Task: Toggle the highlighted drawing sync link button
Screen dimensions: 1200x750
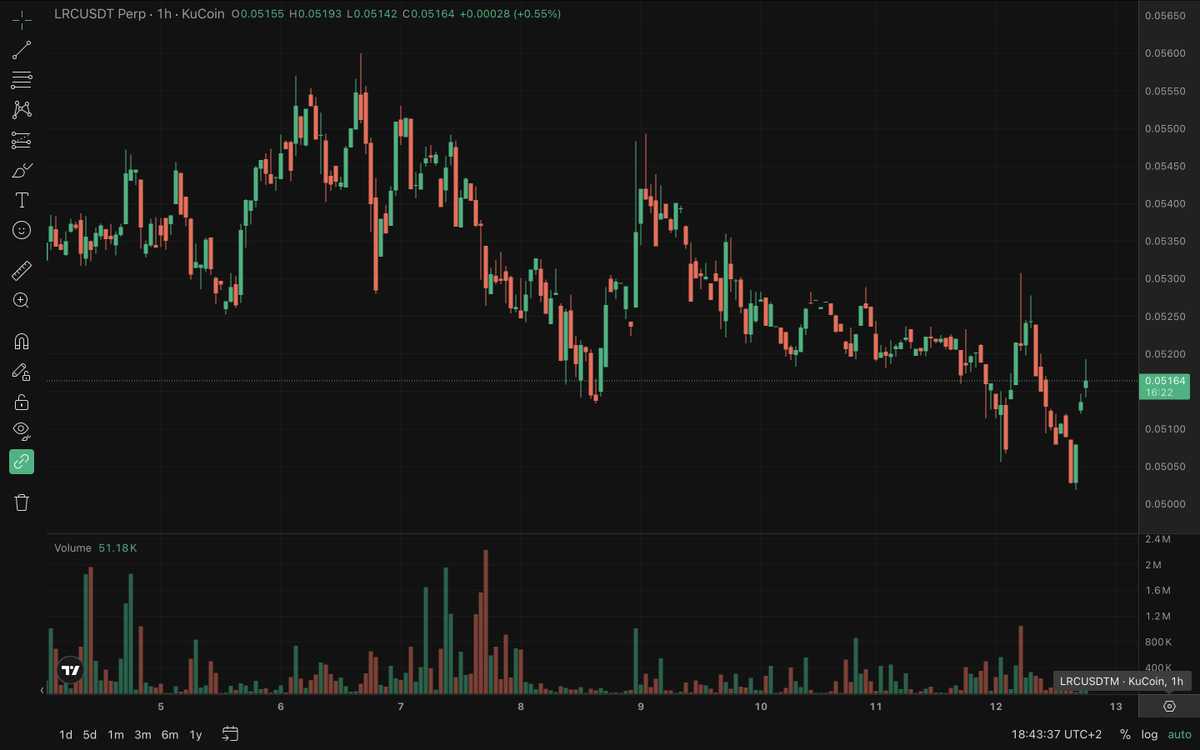Action: [21, 461]
